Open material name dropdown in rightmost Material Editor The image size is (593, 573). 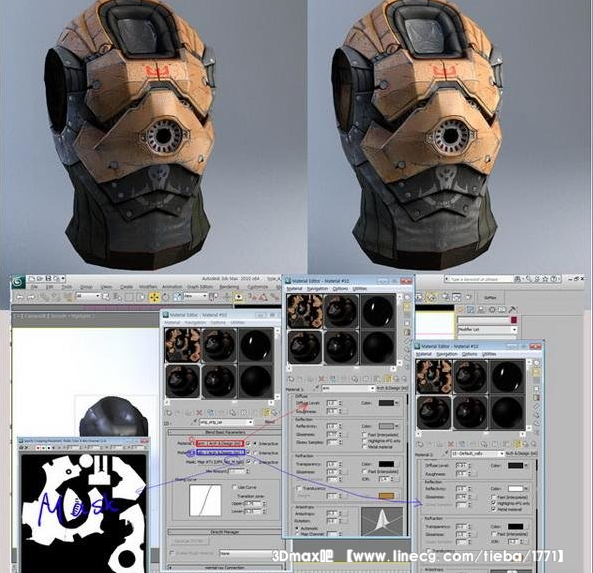[478, 453]
